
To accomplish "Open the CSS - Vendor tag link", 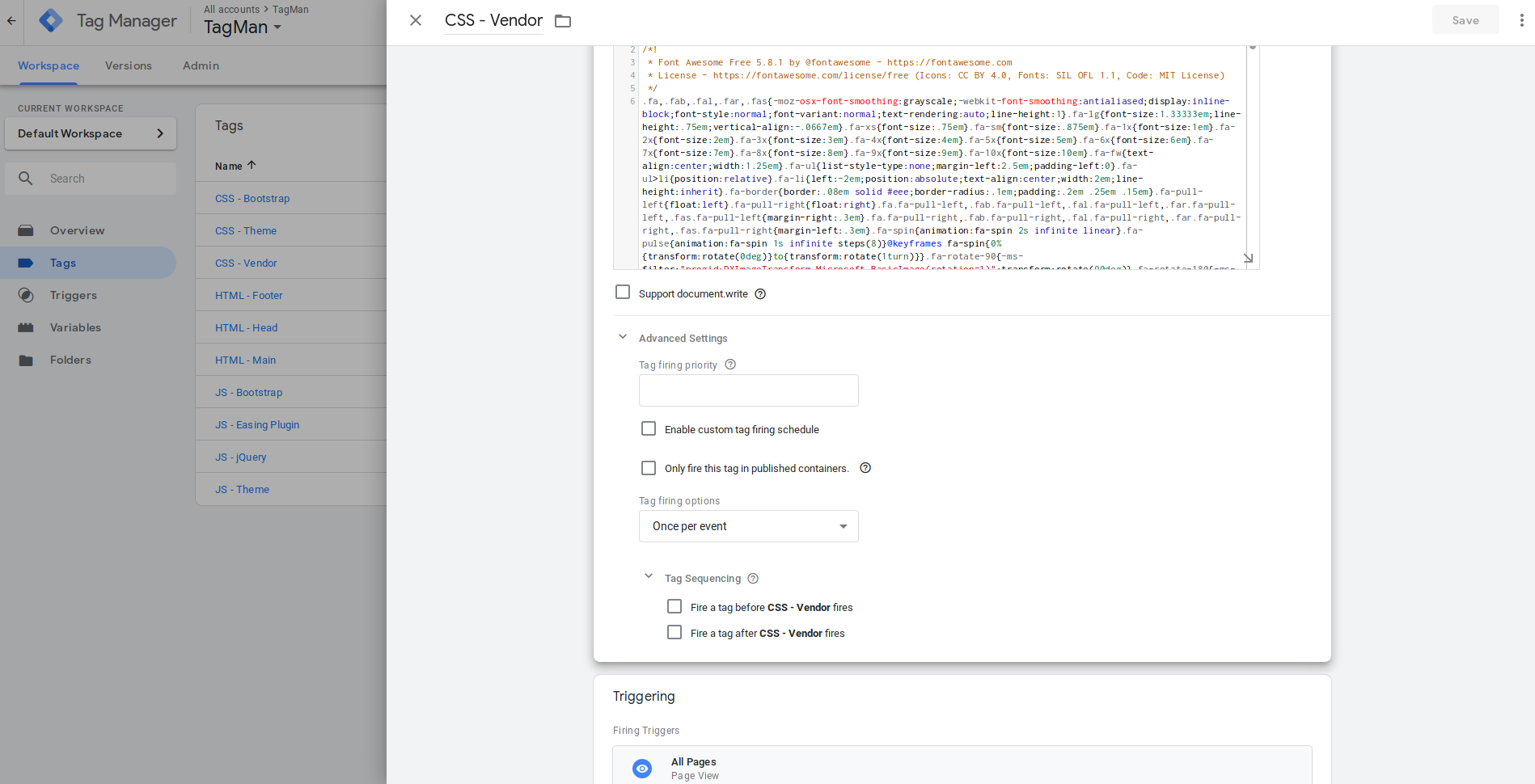I will click(x=246, y=263).
